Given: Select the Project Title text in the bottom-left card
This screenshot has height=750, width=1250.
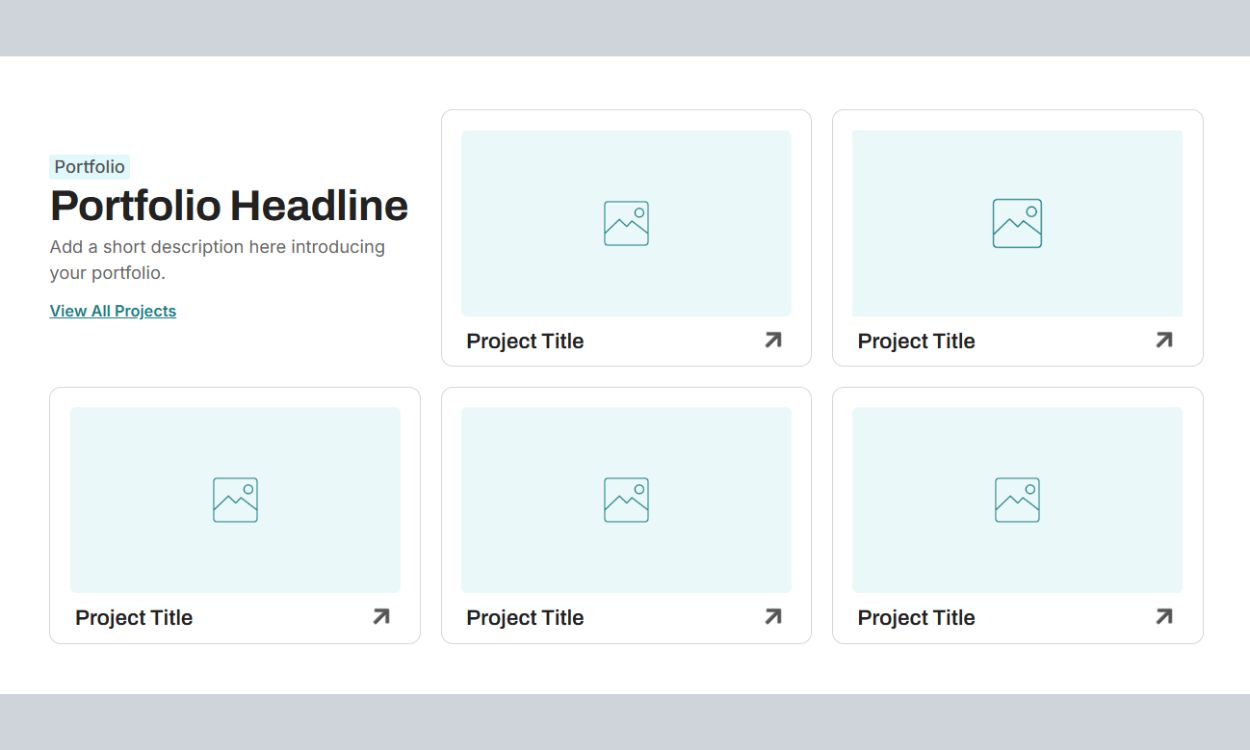Looking at the screenshot, I should coord(134,618).
